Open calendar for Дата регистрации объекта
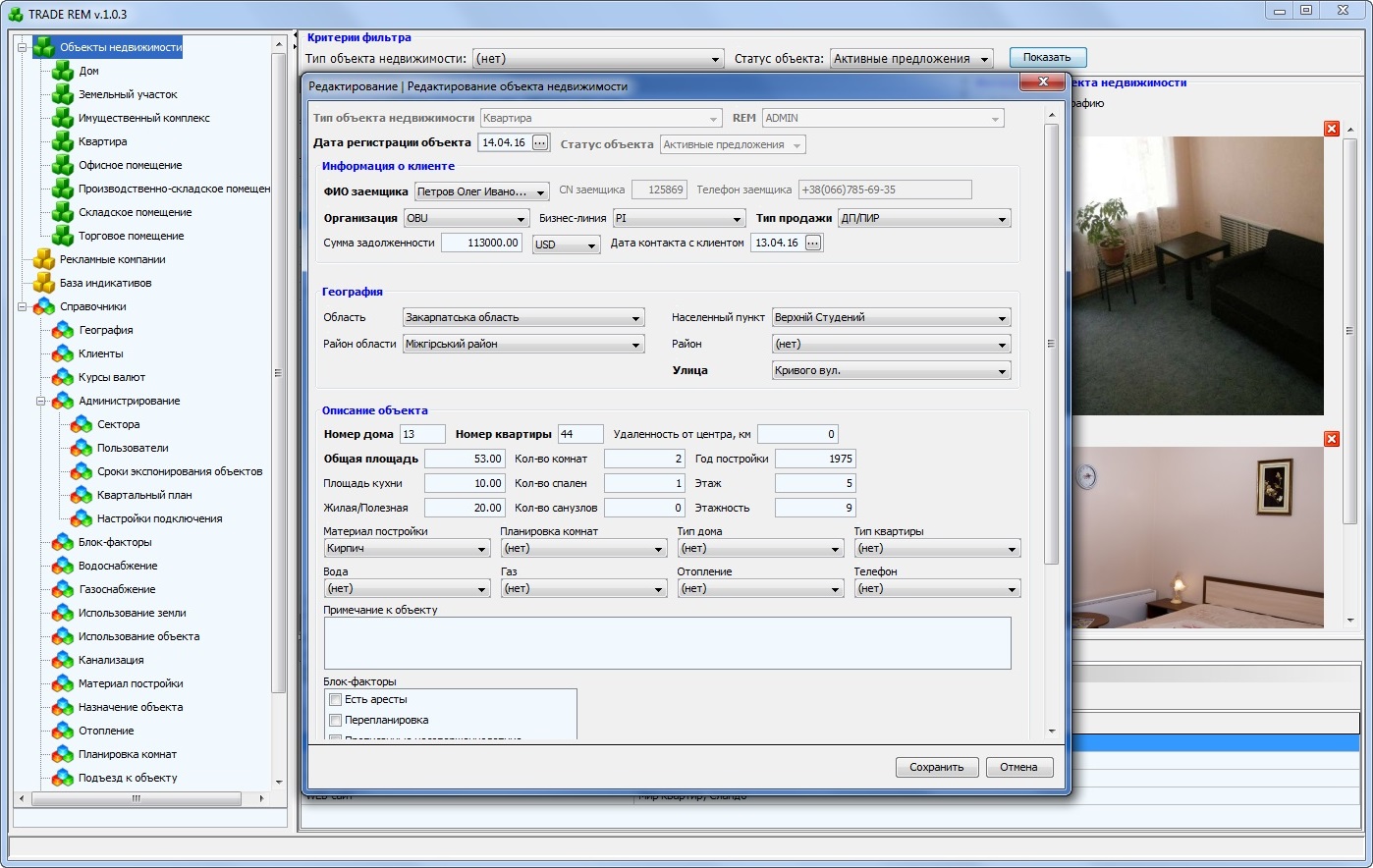Screen dimensions: 1373x868 pyautogui.click(x=540, y=143)
